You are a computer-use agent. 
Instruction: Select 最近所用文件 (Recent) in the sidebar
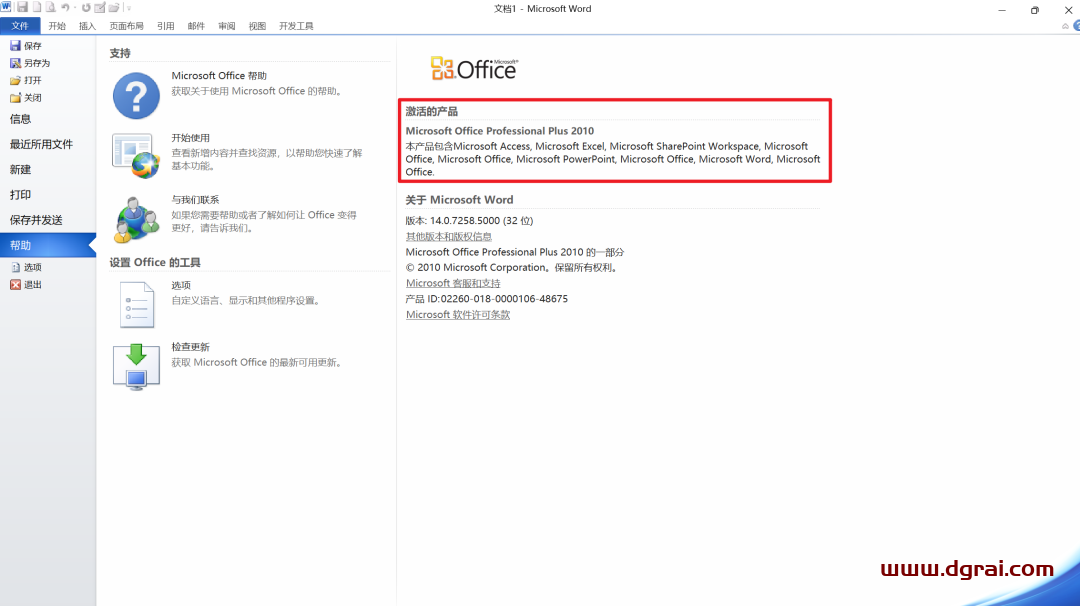point(41,144)
